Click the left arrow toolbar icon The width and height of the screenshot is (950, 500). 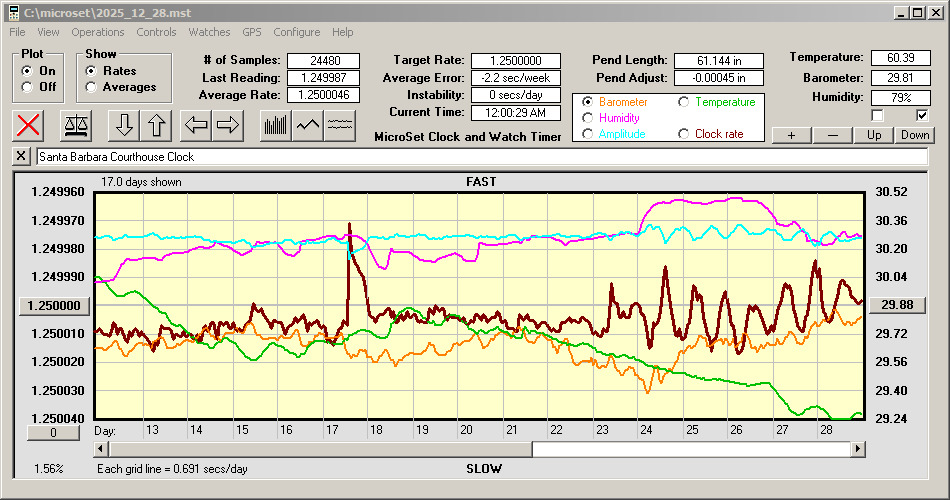click(x=196, y=125)
